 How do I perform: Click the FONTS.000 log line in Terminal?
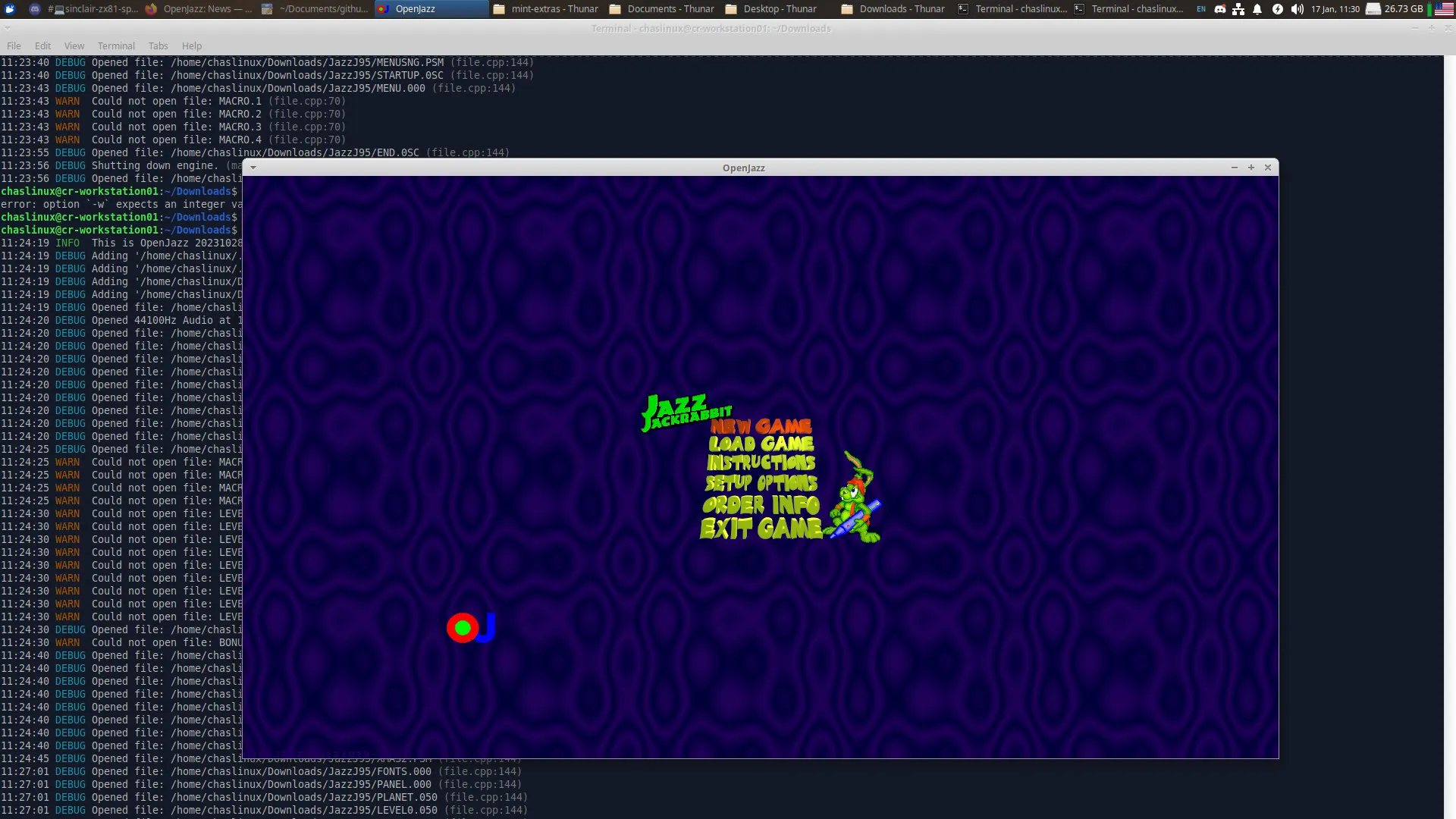click(x=261, y=771)
